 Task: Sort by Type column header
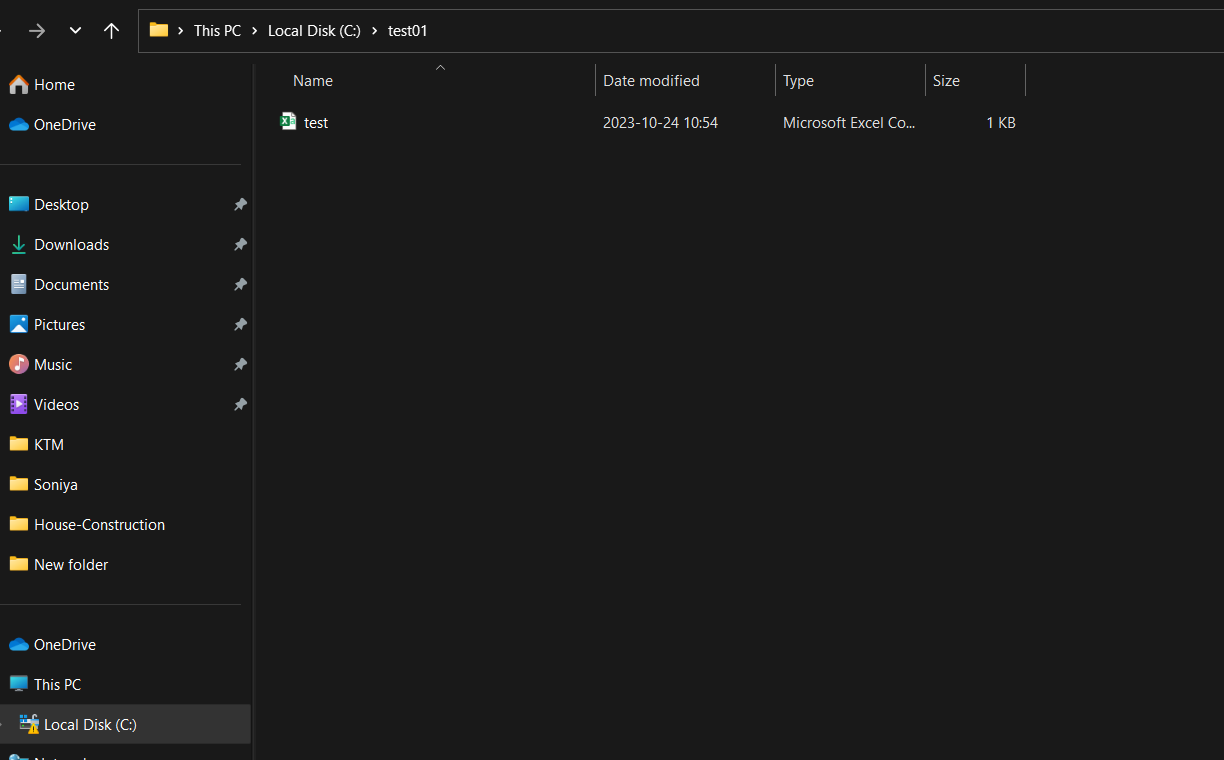click(x=798, y=81)
